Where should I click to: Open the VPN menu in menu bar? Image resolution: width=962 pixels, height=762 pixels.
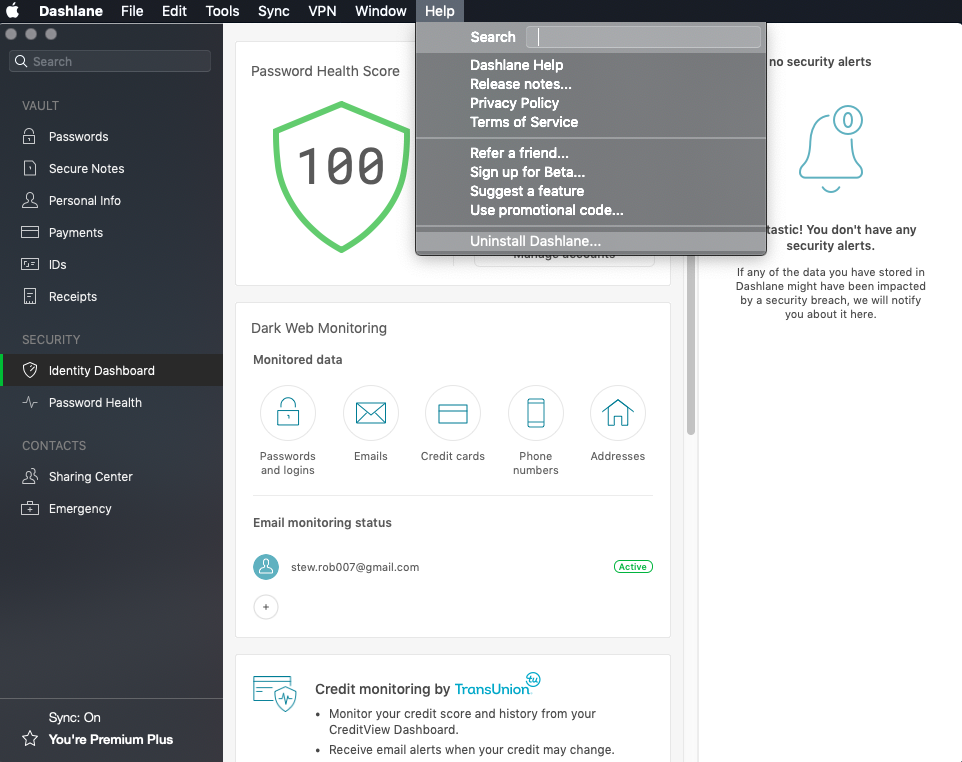tap(321, 11)
